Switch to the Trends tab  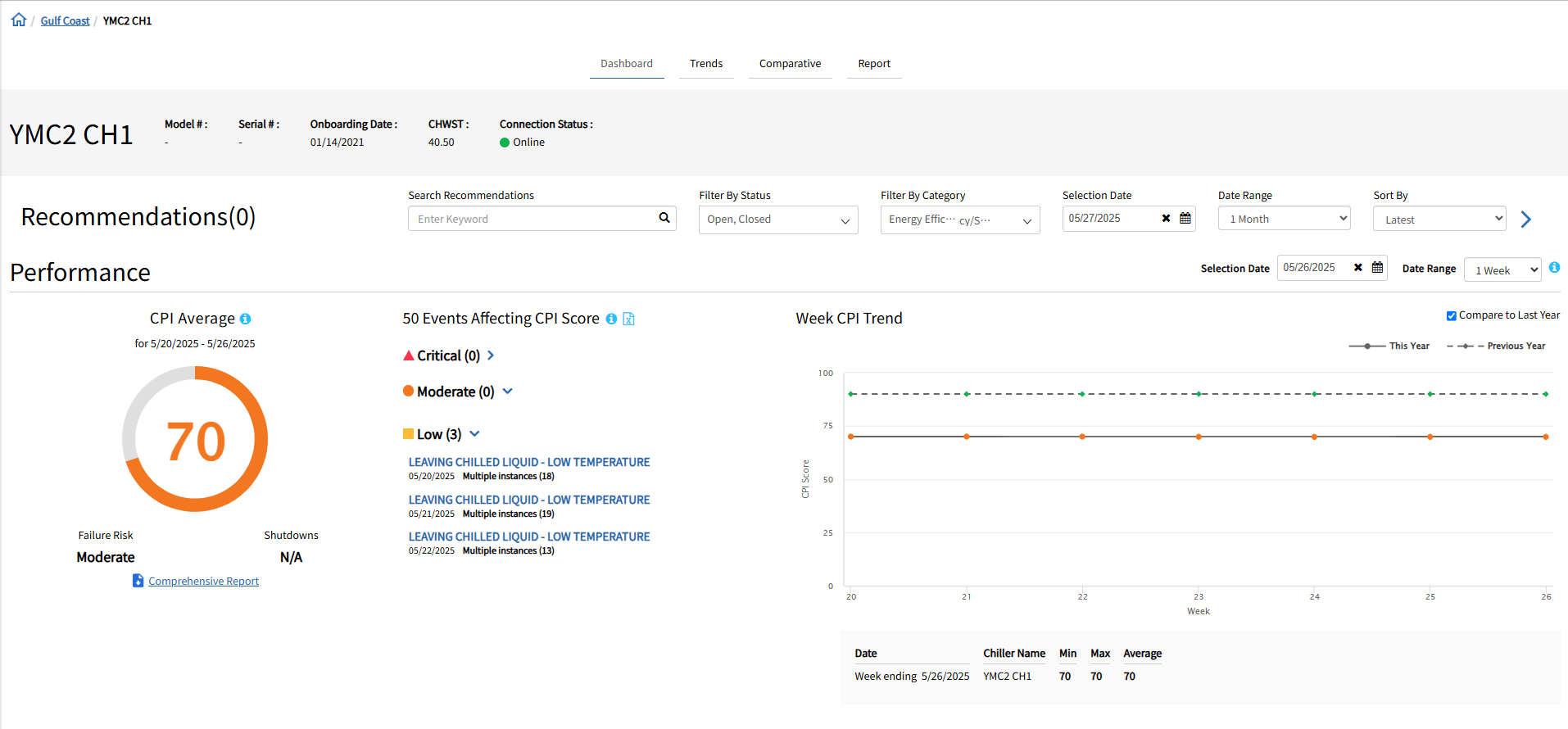[706, 64]
